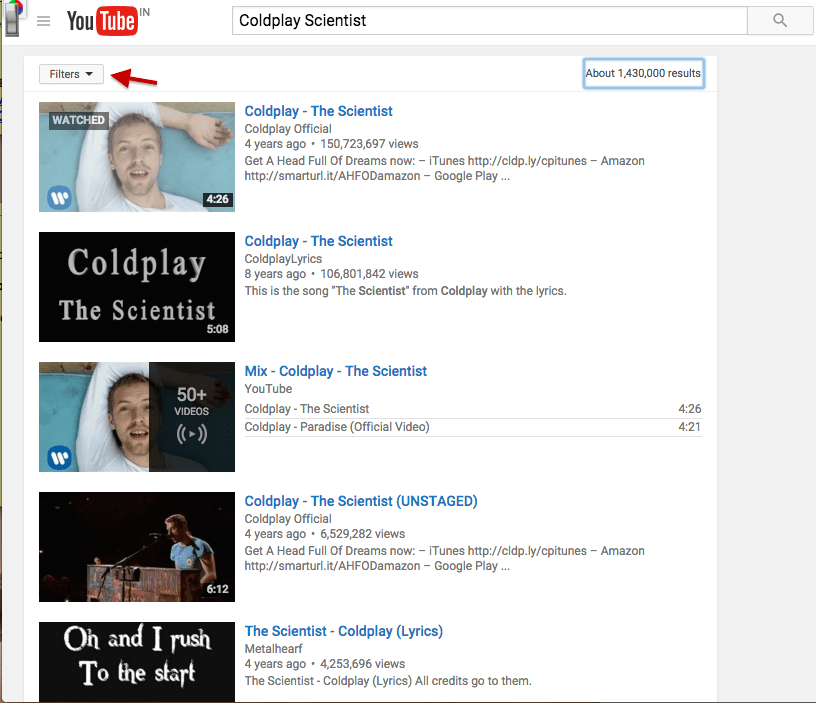816x703 pixels.
Task: Click the magnifying glass search button
Action: (780, 20)
